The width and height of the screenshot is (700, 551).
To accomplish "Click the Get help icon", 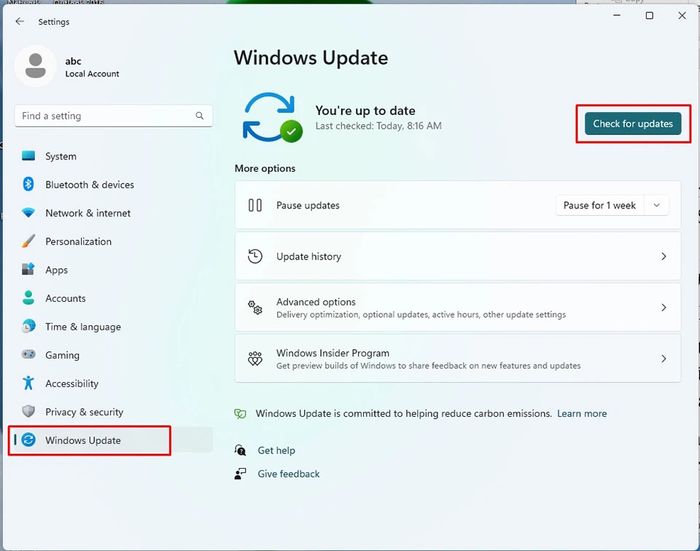I will pyautogui.click(x=240, y=450).
